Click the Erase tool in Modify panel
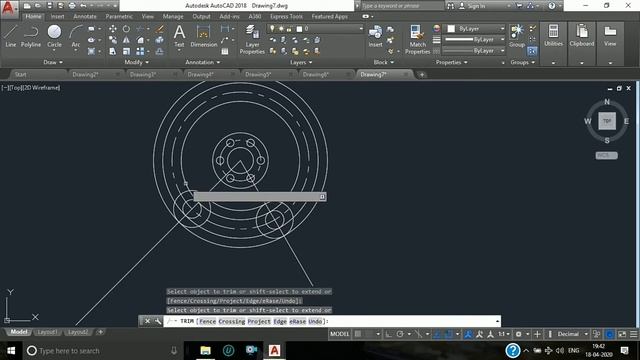 (160, 29)
